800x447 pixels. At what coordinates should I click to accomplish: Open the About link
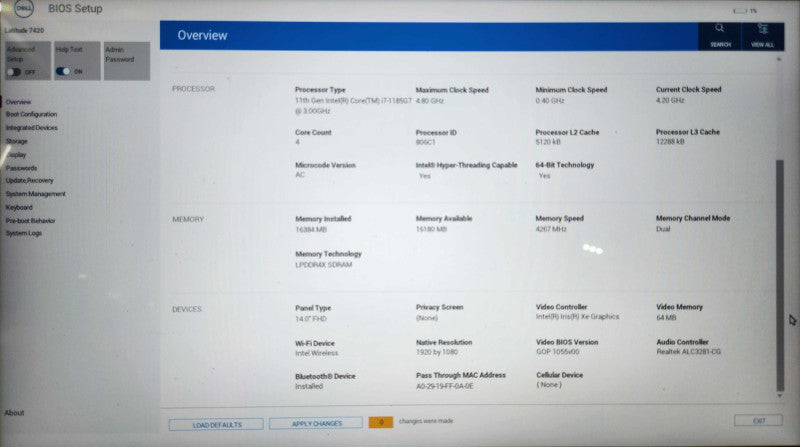coord(14,413)
